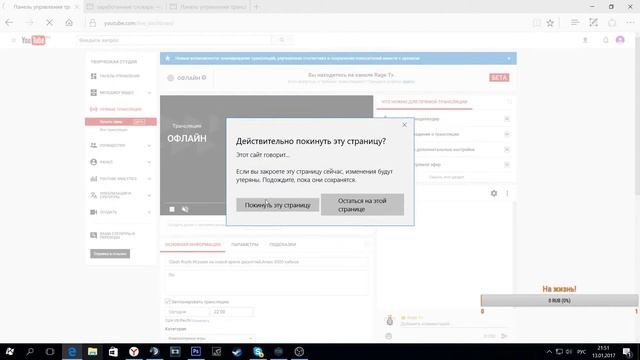Open Edge hub (favorites list) icon
The height and width of the screenshot is (360, 640).
point(575,23)
